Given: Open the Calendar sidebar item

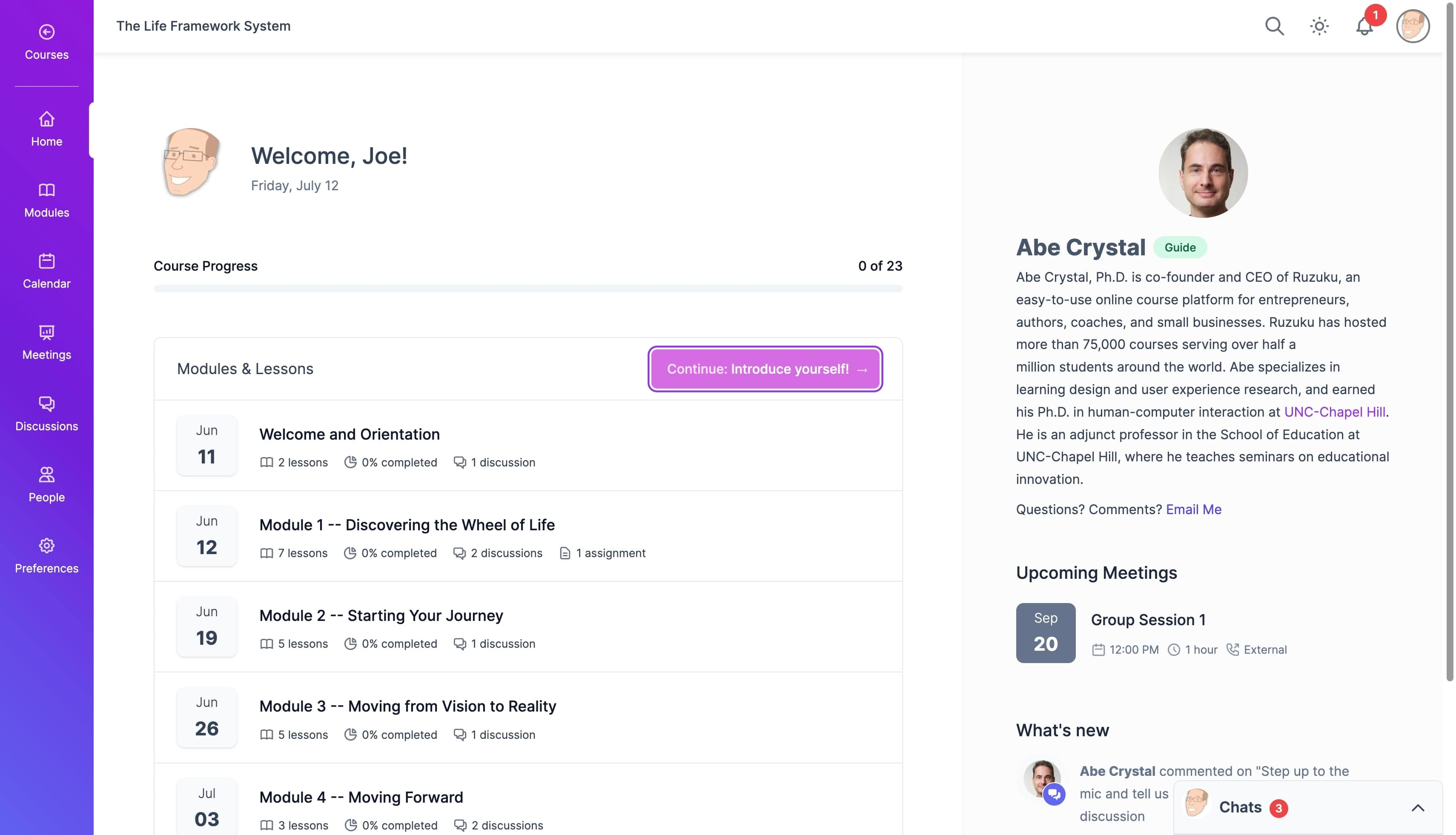Looking at the screenshot, I should [x=46, y=271].
